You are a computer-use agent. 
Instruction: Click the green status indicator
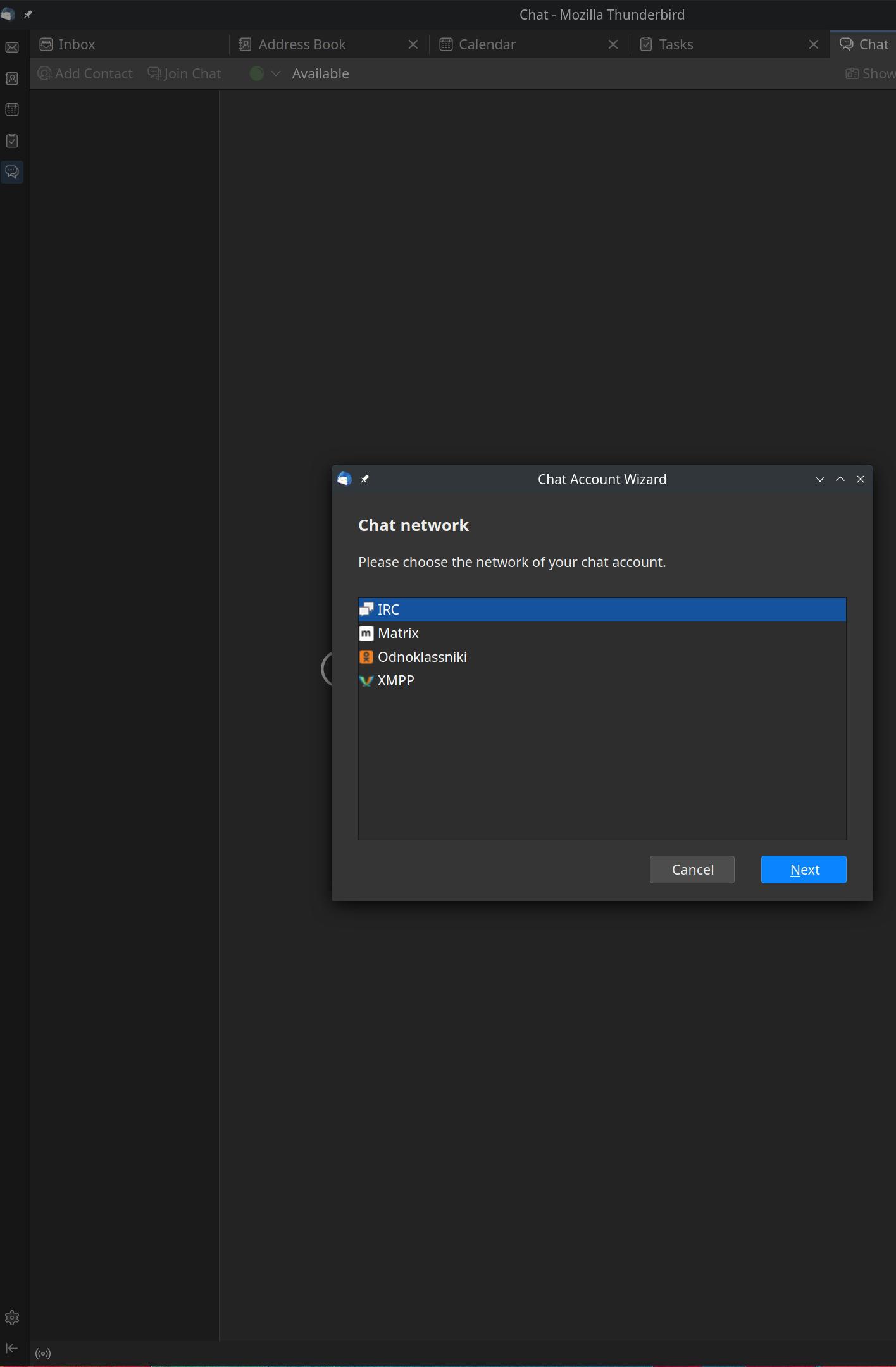[x=257, y=74]
